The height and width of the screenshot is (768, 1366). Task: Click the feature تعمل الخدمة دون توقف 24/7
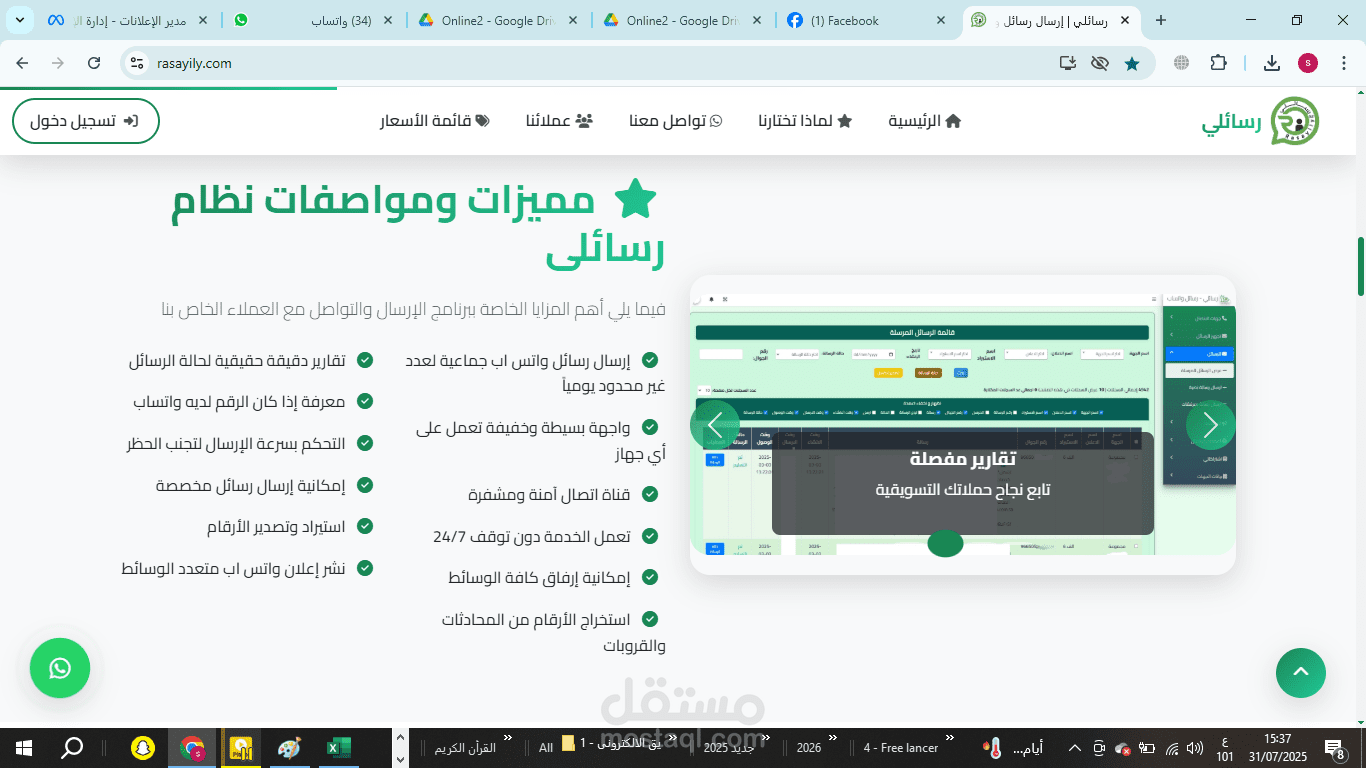532,536
